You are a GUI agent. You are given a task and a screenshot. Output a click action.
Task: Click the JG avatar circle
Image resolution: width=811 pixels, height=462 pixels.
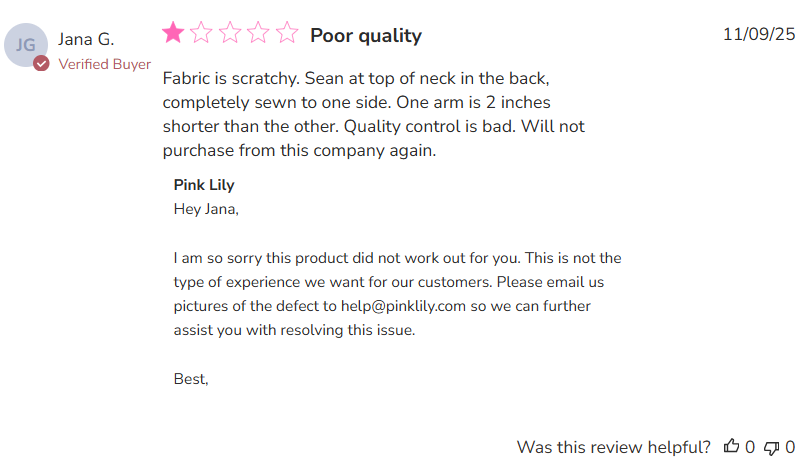point(26,45)
